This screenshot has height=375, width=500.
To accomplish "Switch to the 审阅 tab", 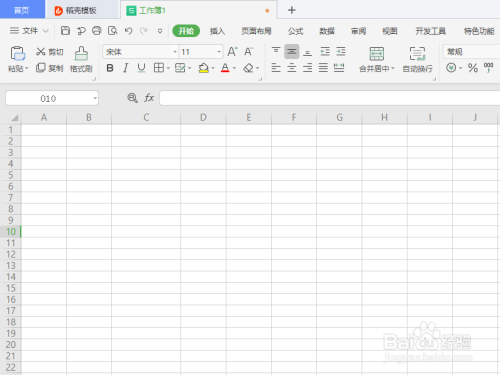I will (359, 31).
